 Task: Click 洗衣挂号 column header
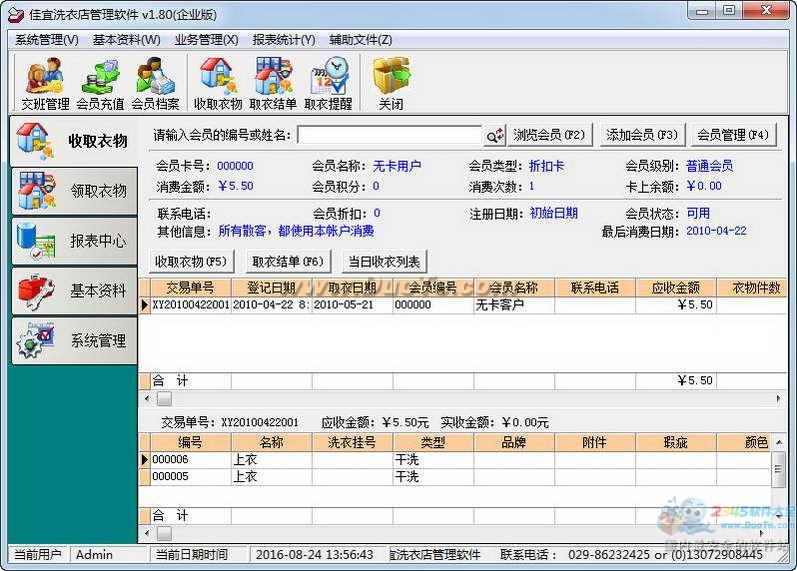[352, 442]
